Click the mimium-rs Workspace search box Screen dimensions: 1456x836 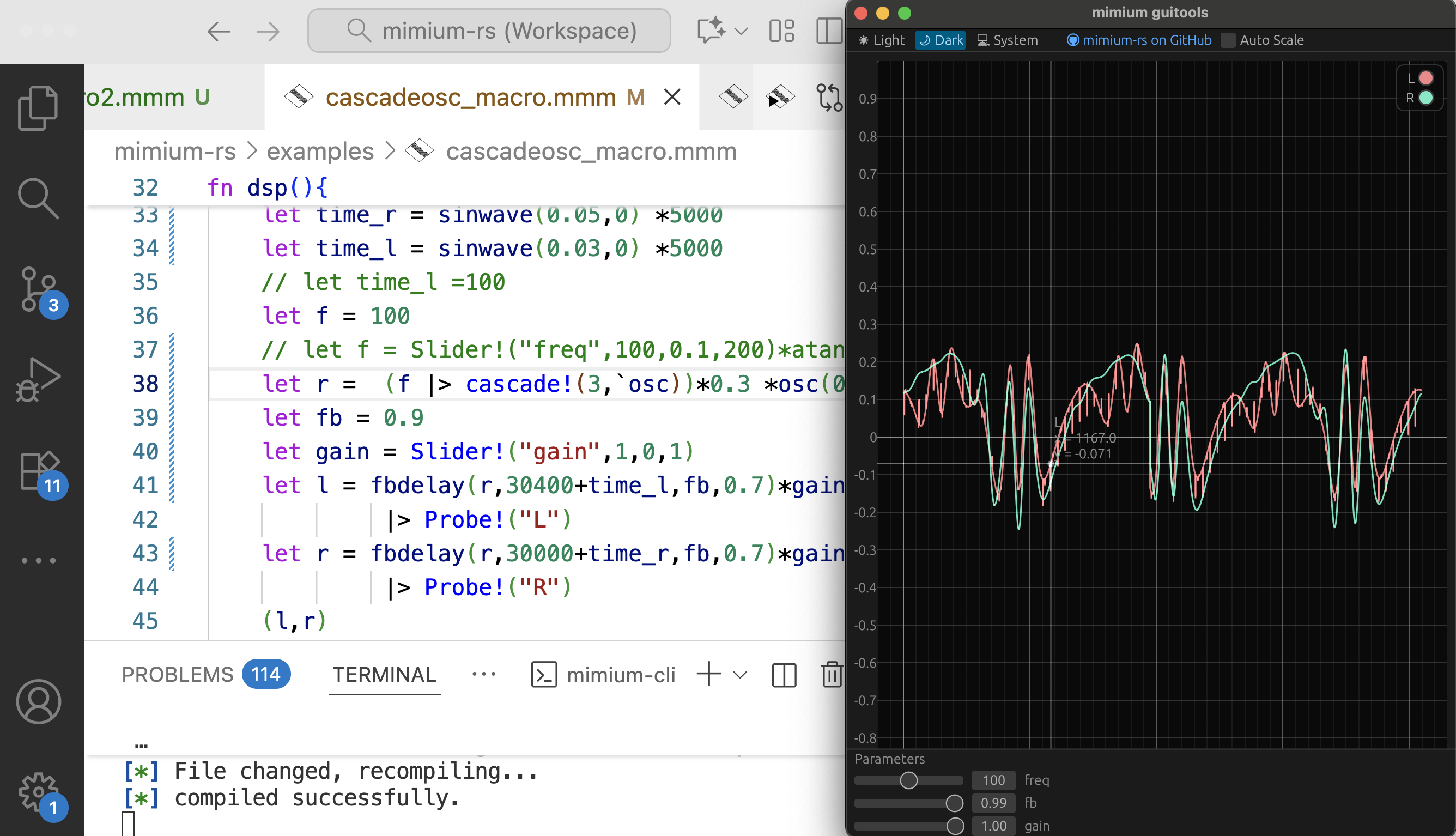point(489,31)
